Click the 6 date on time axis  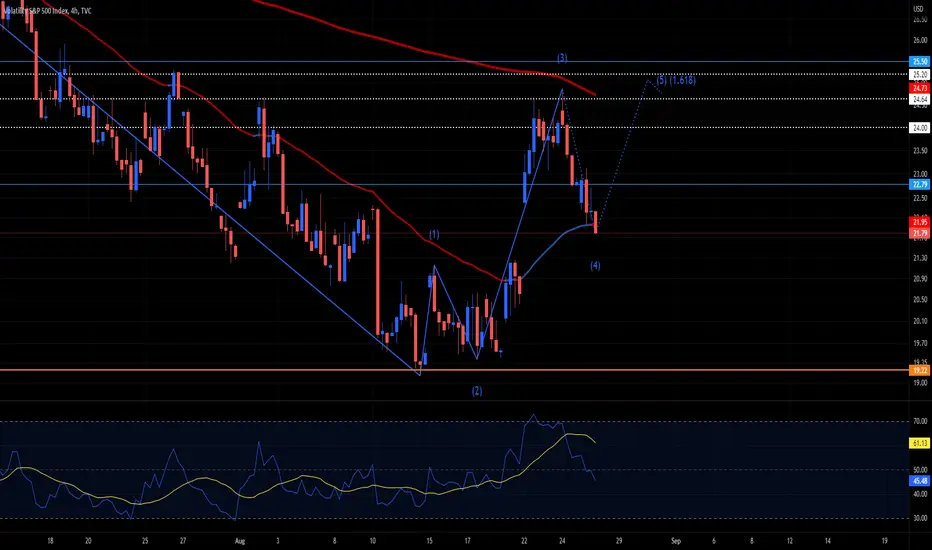click(713, 541)
